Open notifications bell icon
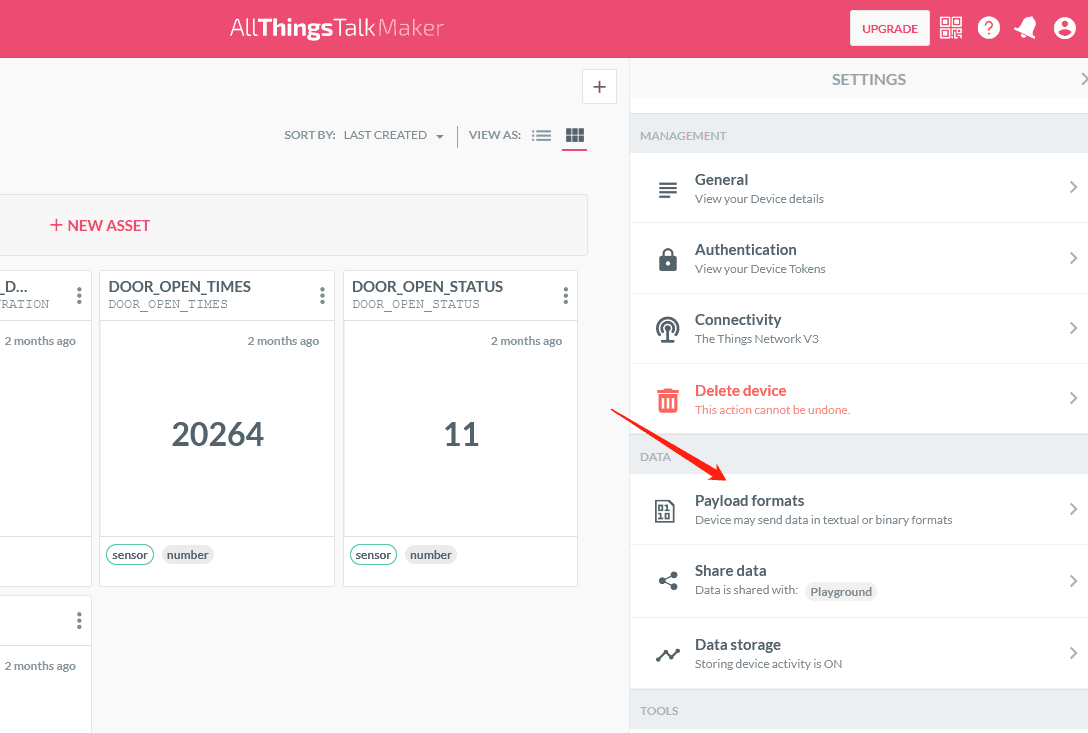This screenshot has height=733, width=1088. [x=1026, y=28]
